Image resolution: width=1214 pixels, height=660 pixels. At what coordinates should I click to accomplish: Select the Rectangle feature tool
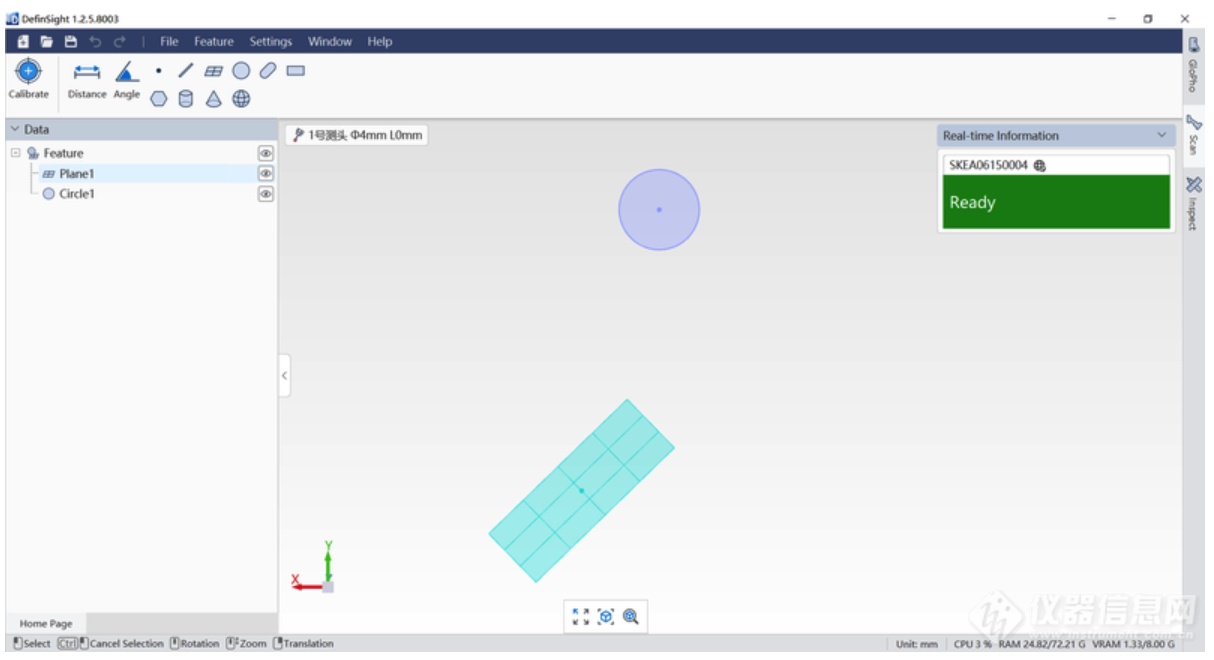click(x=295, y=71)
